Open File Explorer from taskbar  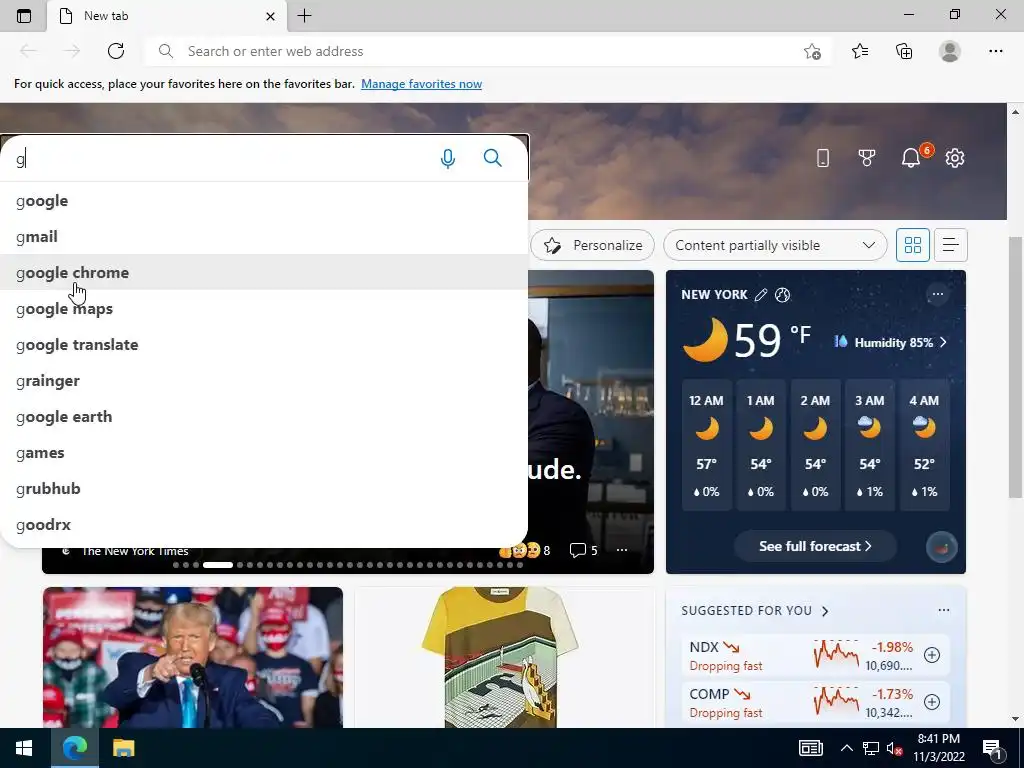123,748
